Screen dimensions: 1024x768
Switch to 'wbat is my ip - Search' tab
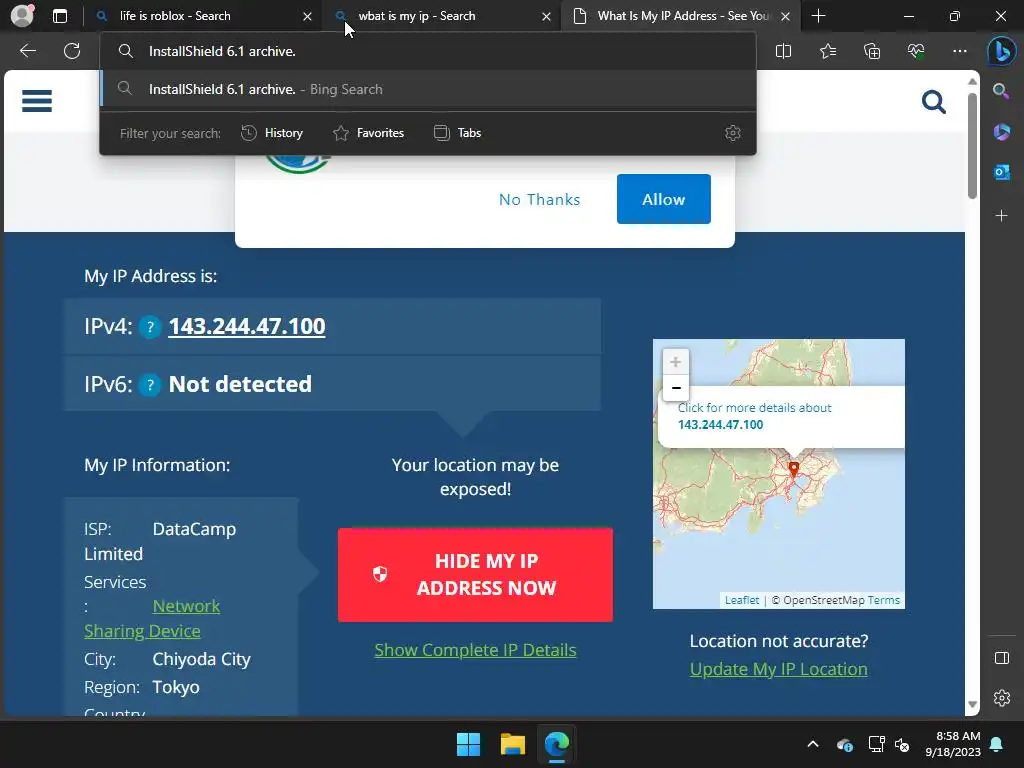tap(441, 16)
